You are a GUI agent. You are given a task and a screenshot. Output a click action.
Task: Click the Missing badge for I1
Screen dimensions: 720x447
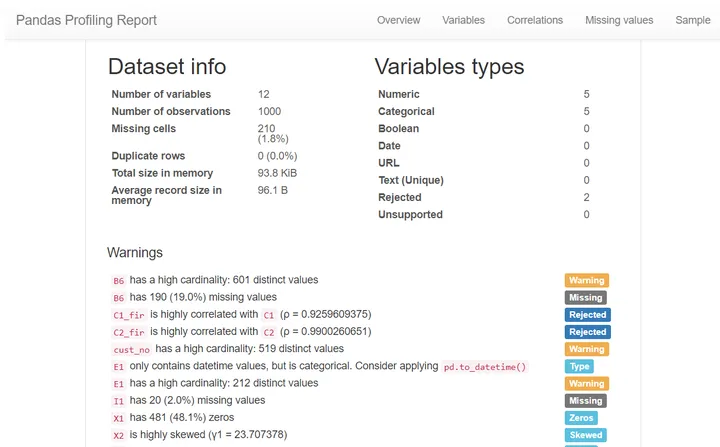click(586, 401)
